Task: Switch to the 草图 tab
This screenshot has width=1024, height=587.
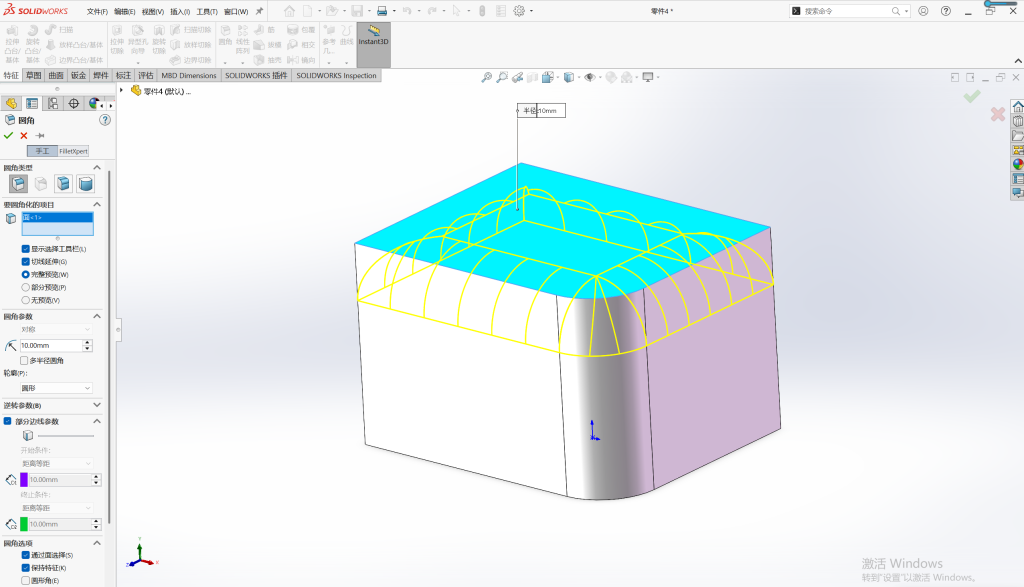Action: 33,76
